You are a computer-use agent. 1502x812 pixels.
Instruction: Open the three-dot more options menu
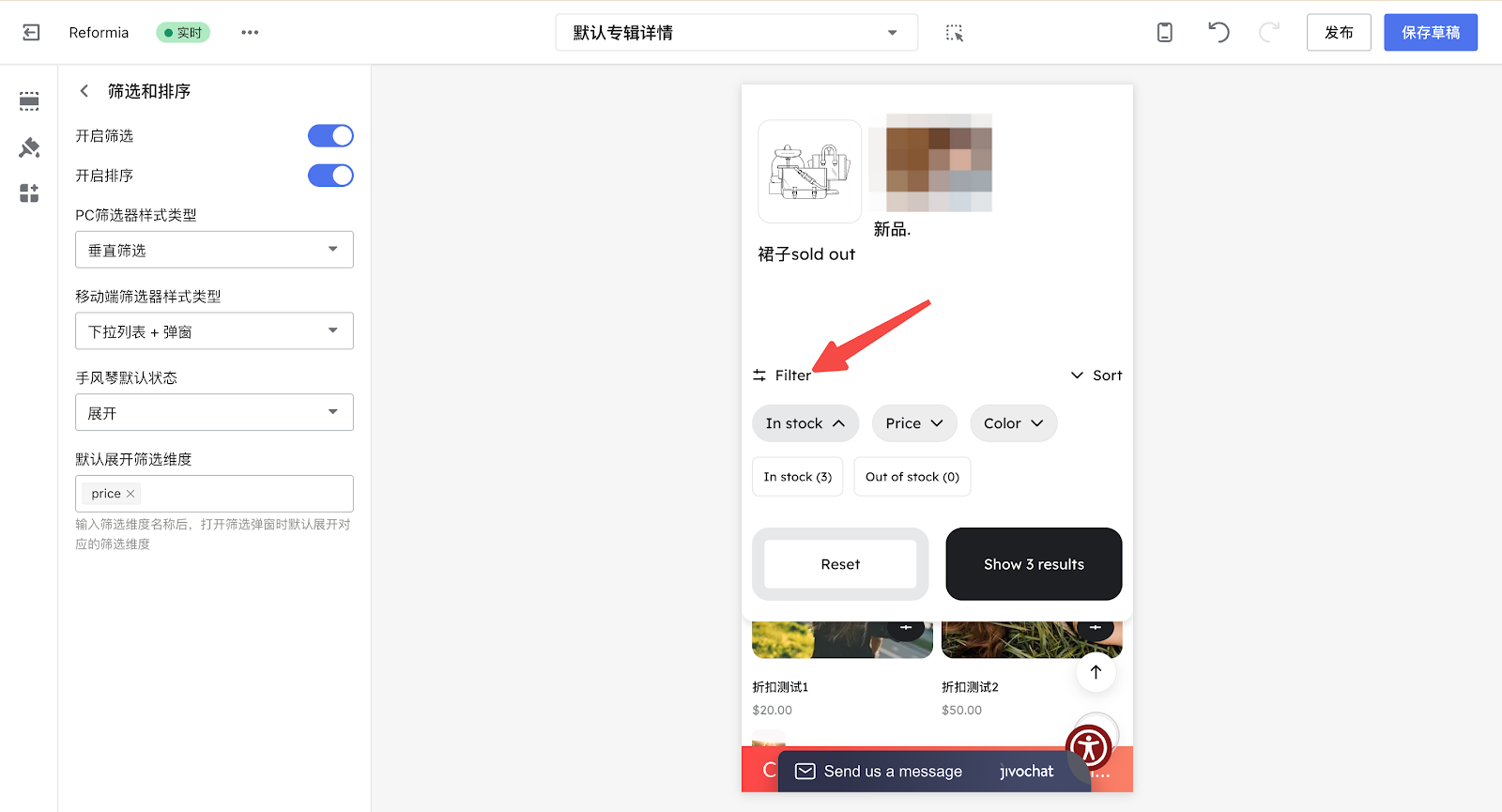250,33
